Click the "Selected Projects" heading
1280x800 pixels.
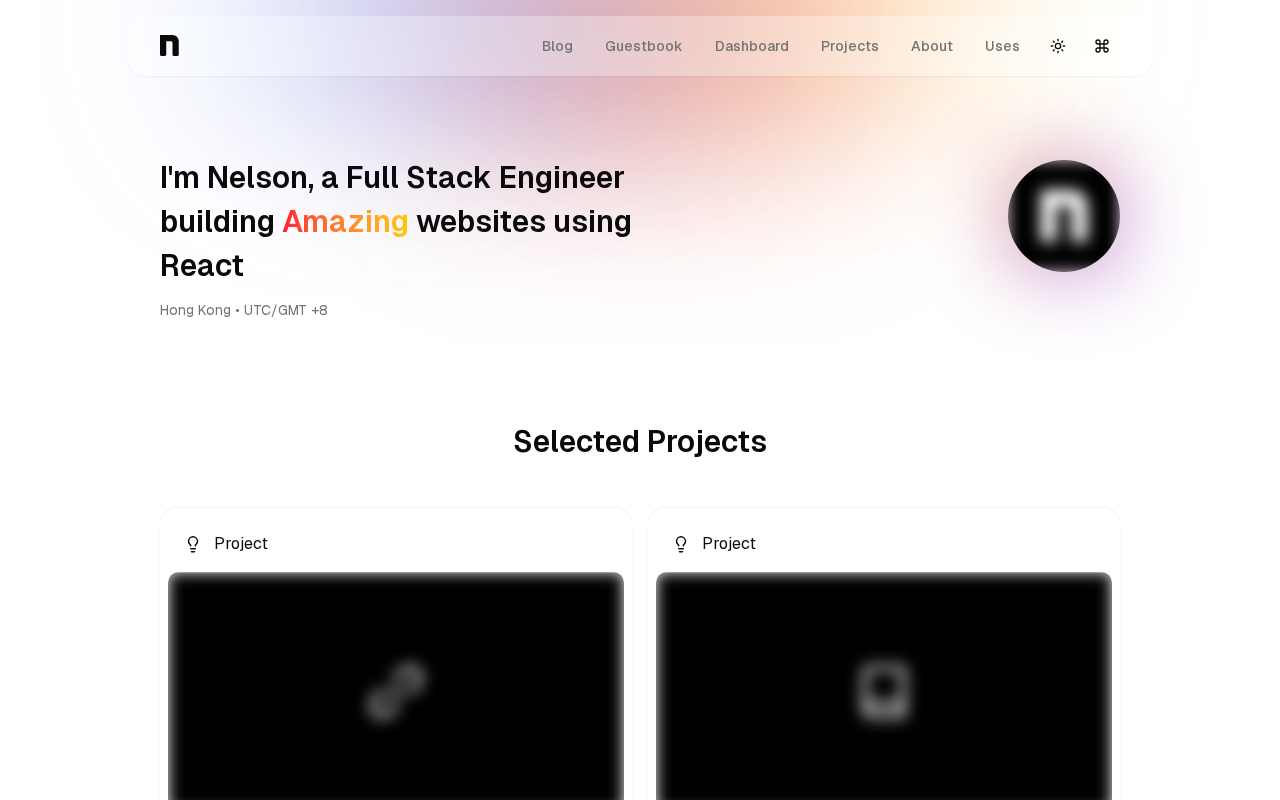[x=640, y=442]
